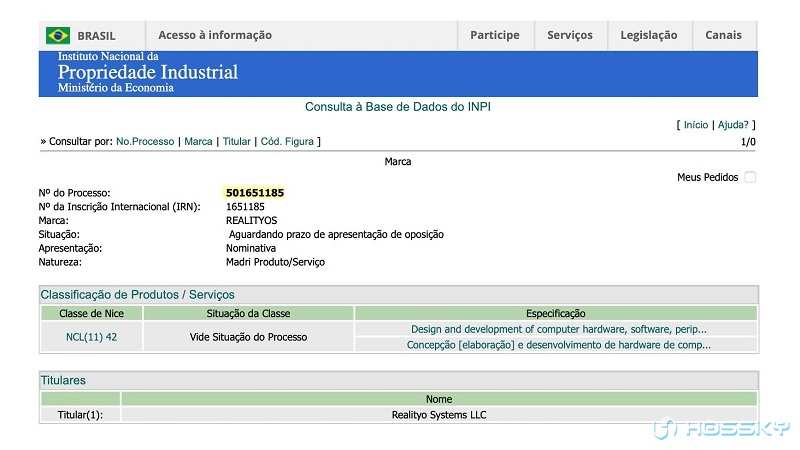Click the Propriedade Industrial banner title

[147, 72]
